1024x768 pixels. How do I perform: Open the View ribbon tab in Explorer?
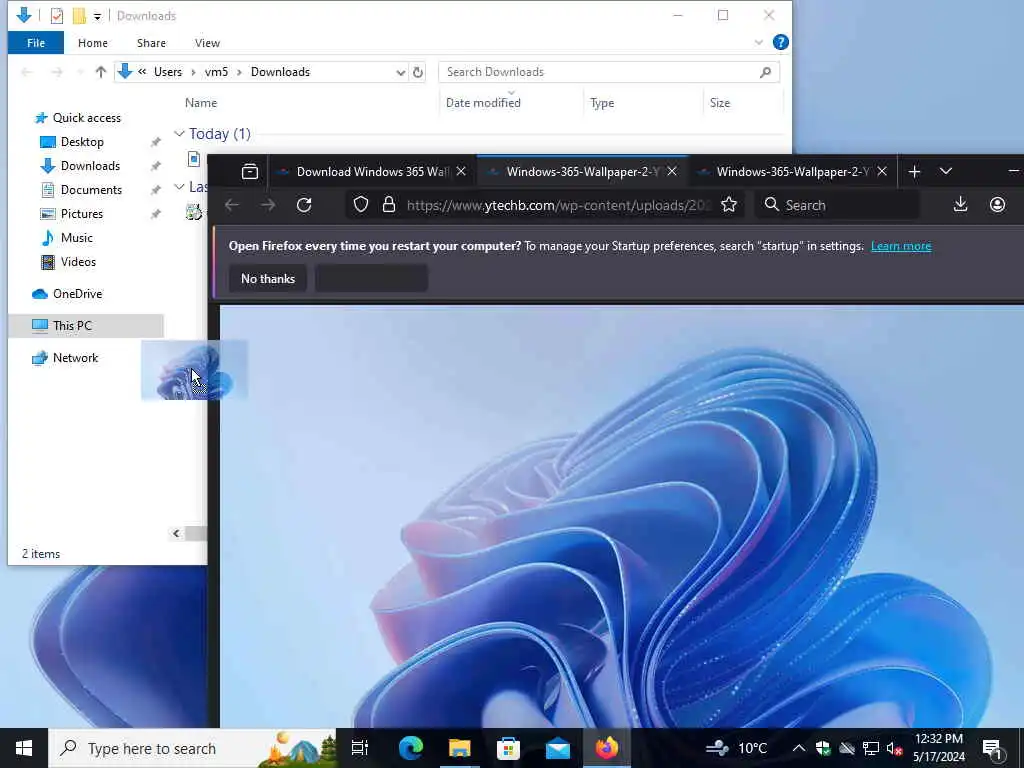click(207, 43)
